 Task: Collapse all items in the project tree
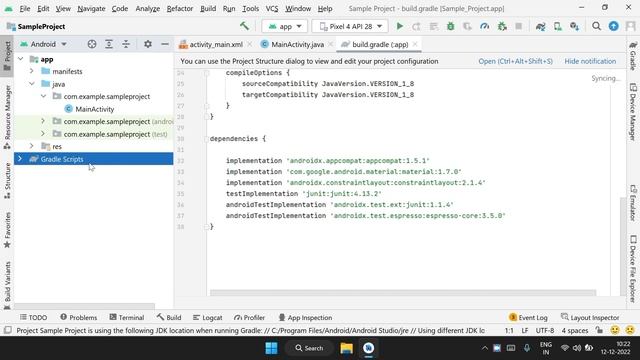[126, 44]
